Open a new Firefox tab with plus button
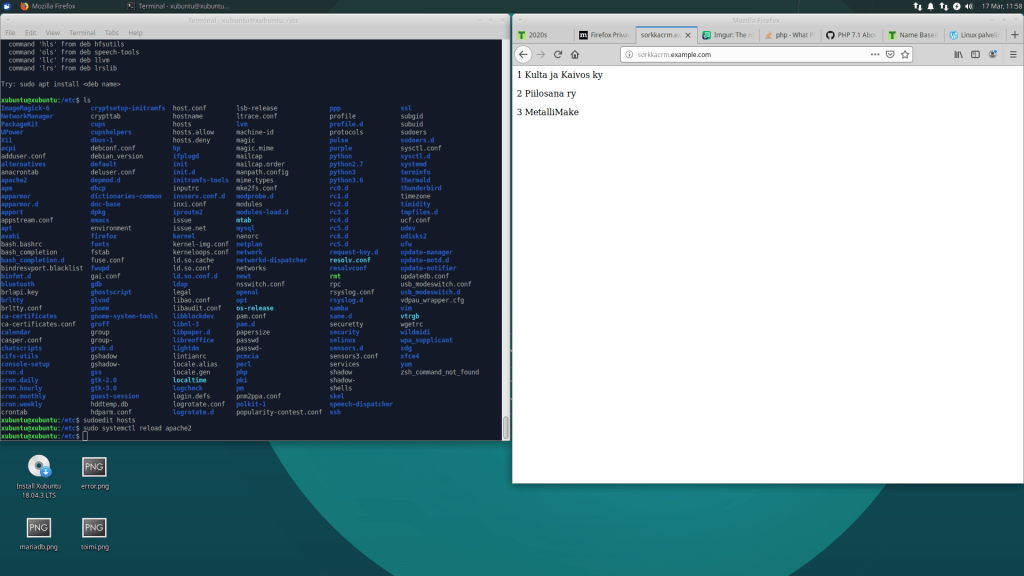Image resolution: width=1024 pixels, height=576 pixels. click(1013, 35)
